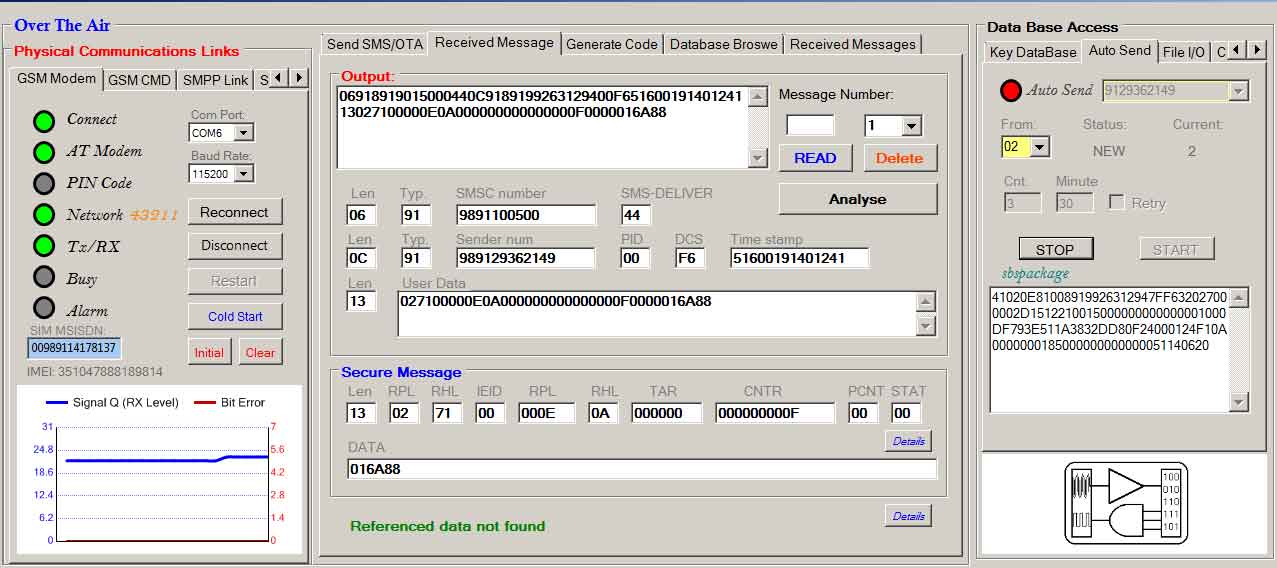
Task: Select the Received Message tab
Action: 494,42
